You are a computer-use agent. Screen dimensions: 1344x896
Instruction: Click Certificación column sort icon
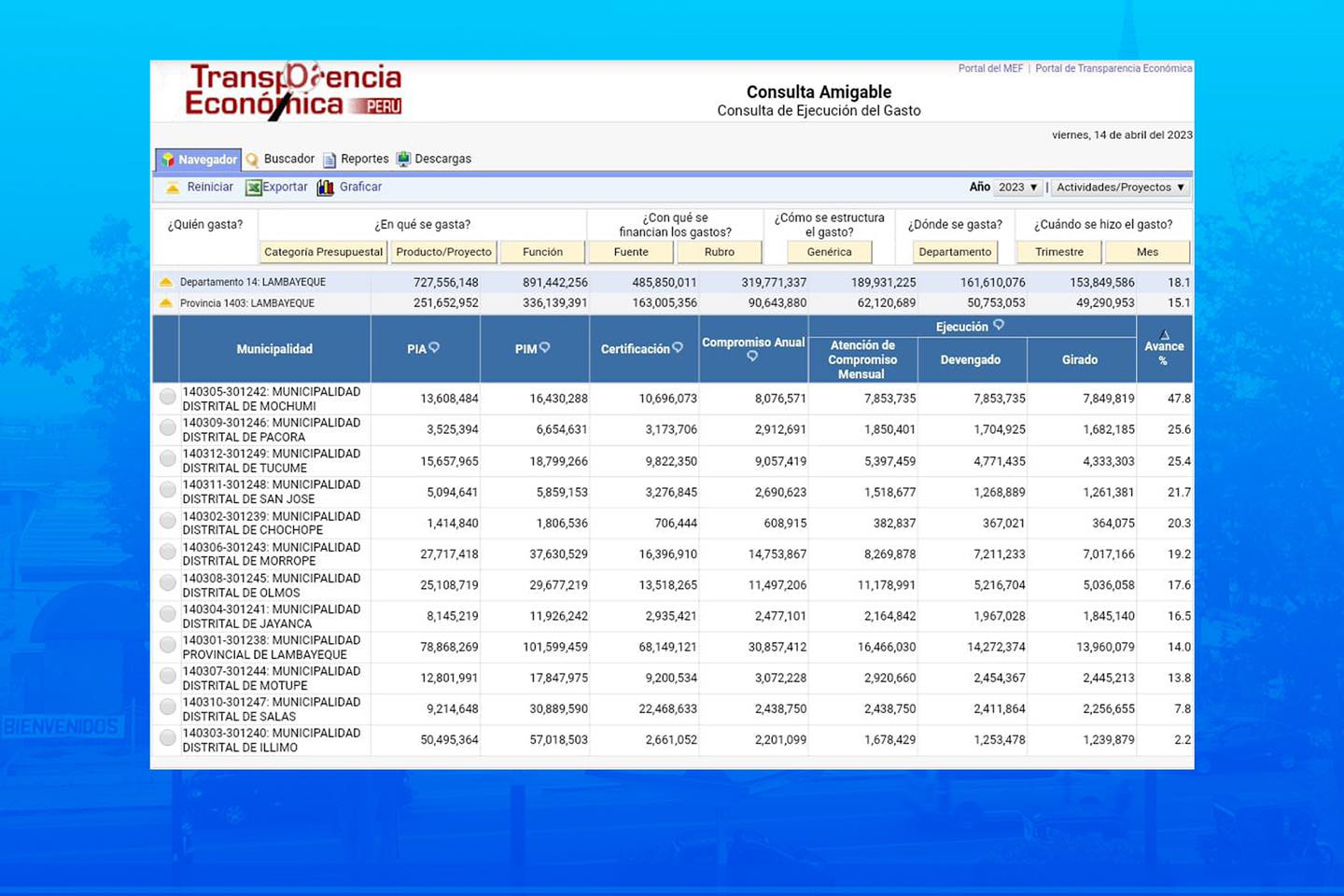(x=678, y=347)
